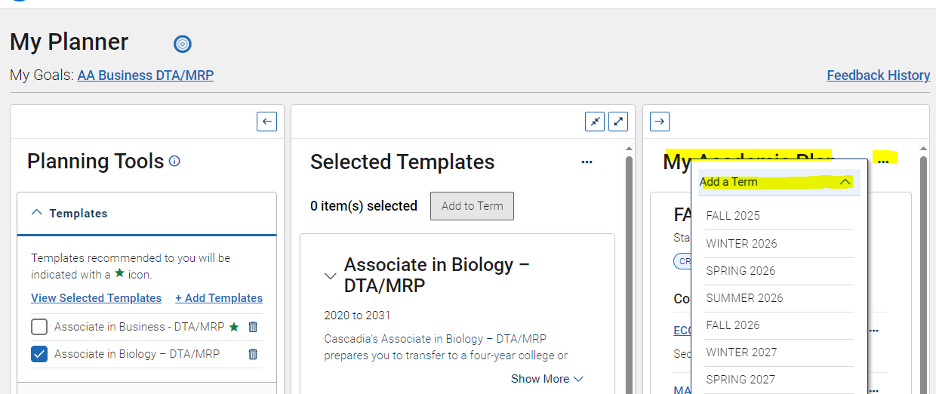The image size is (936, 394).
Task: Select FALL 2026 from the term list
Action: [x=779, y=325]
